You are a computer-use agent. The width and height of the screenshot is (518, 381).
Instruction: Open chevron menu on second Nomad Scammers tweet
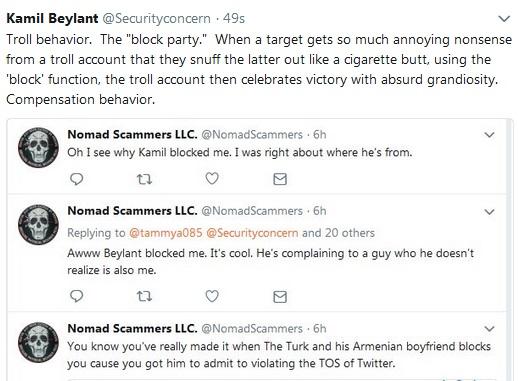[489, 212]
